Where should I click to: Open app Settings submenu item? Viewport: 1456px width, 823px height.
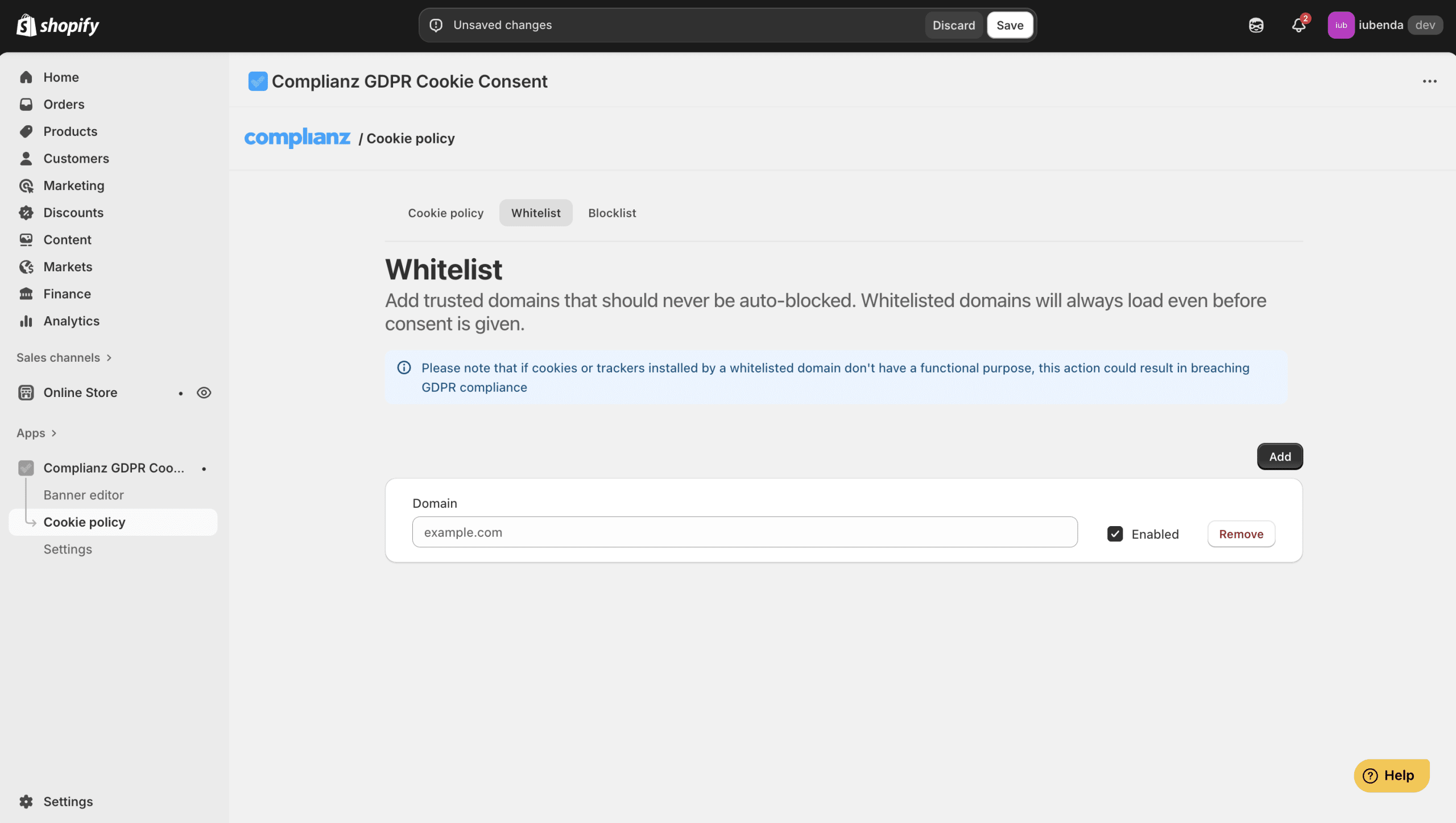coord(68,549)
